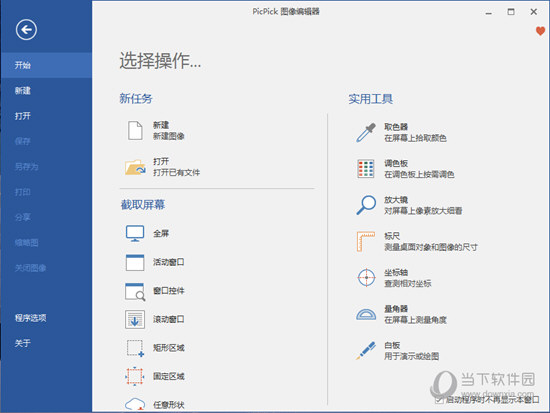Click the magnifier glass icon
550x413 pixels.
pyautogui.click(x=366, y=205)
